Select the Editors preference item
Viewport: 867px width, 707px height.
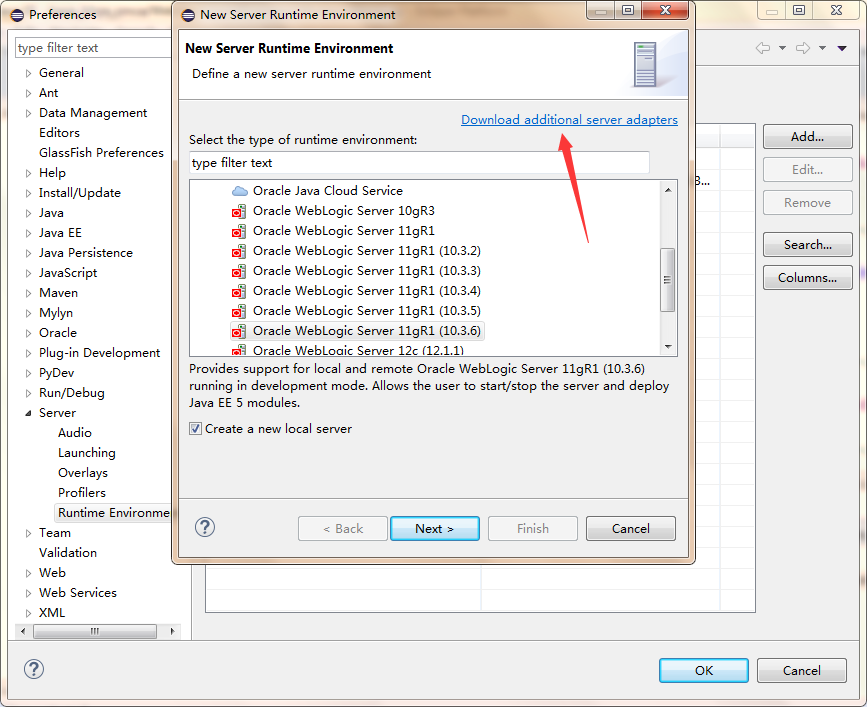[59, 133]
